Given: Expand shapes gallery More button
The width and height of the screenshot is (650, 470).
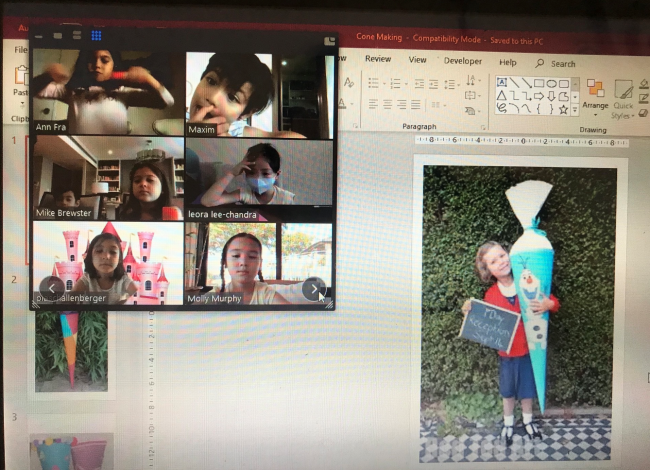Looking at the screenshot, I should 575,110.
